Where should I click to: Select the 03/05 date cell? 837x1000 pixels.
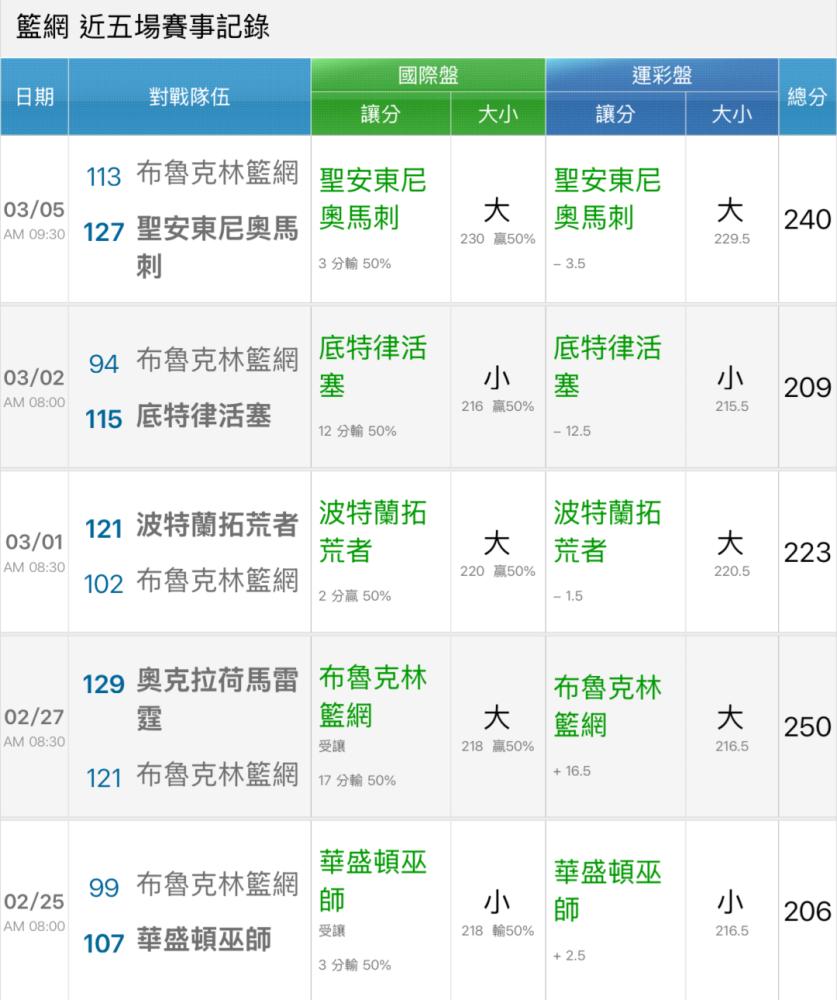click(34, 219)
